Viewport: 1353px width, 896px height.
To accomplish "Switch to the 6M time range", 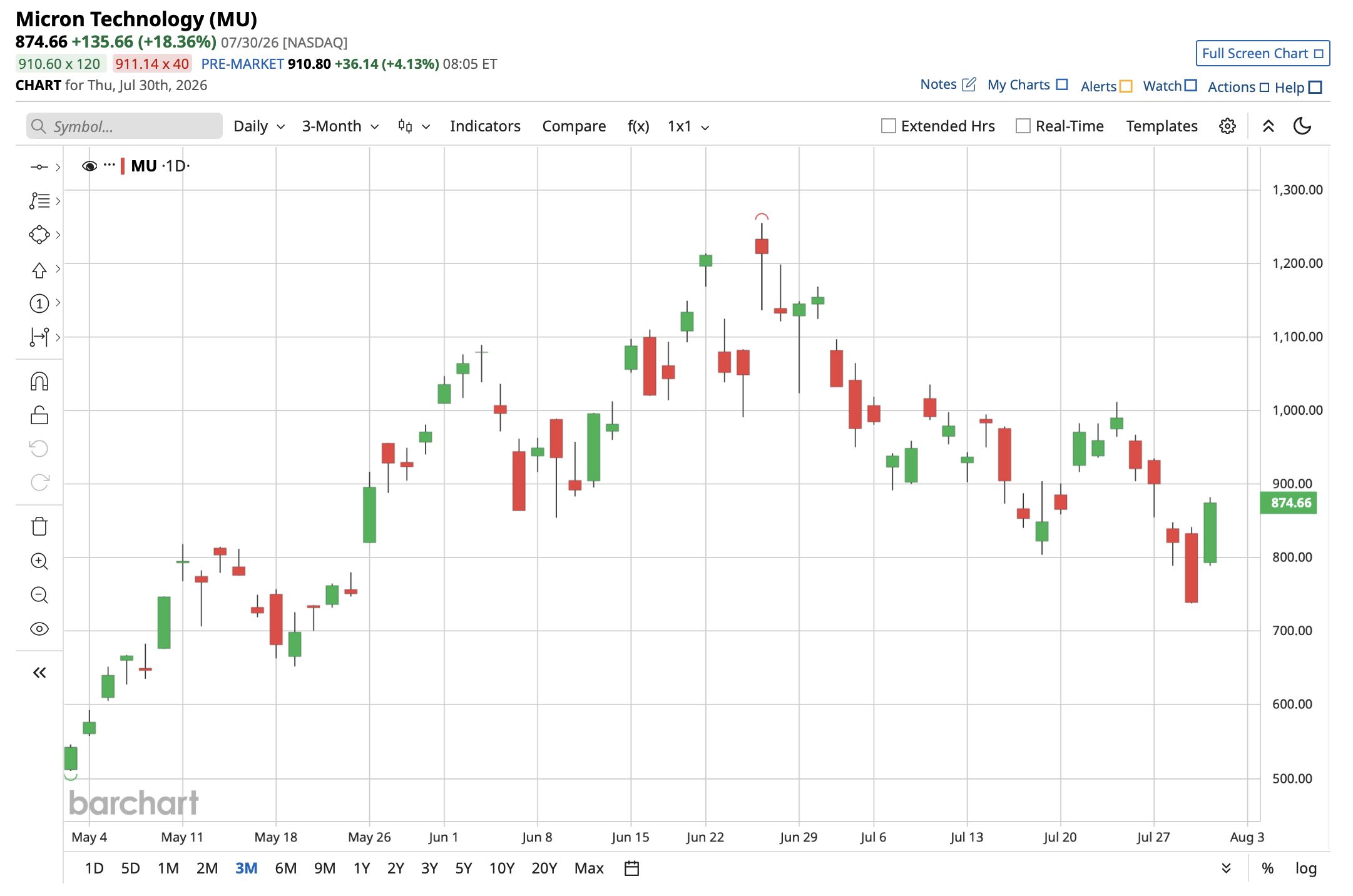I will pyautogui.click(x=285, y=868).
